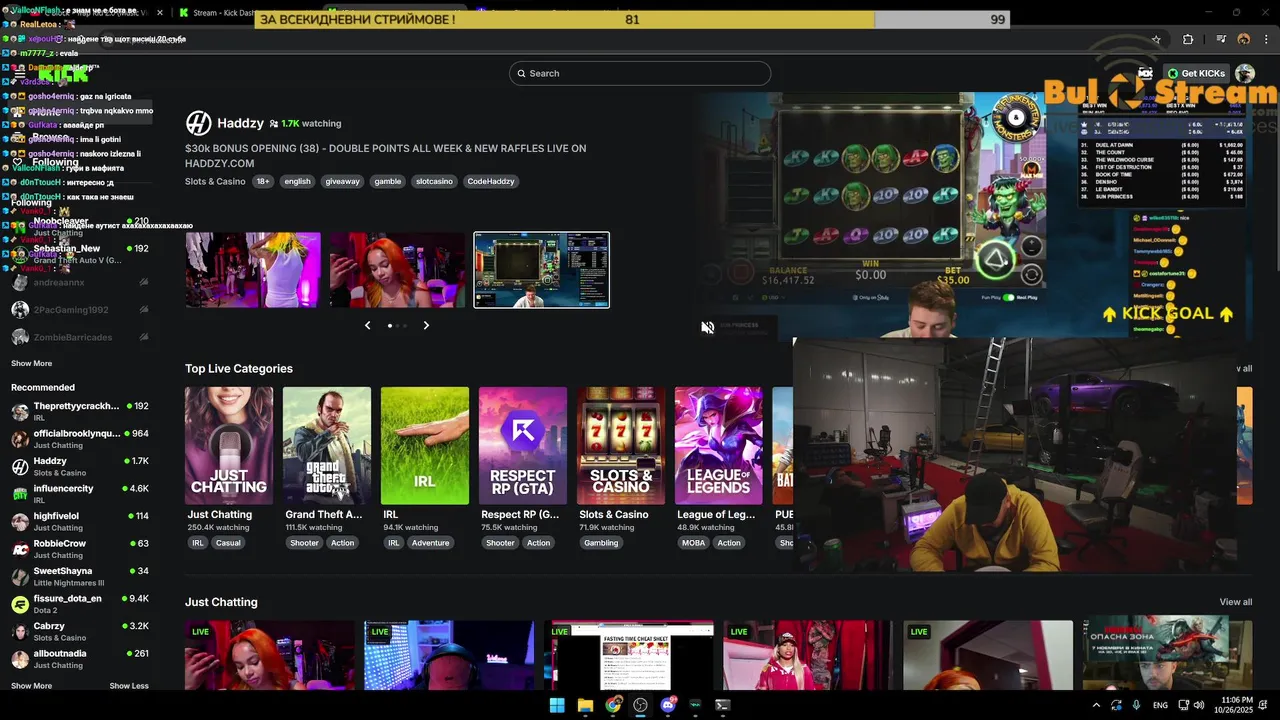Click influencercity's avatar in Recommended

click(20, 494)
